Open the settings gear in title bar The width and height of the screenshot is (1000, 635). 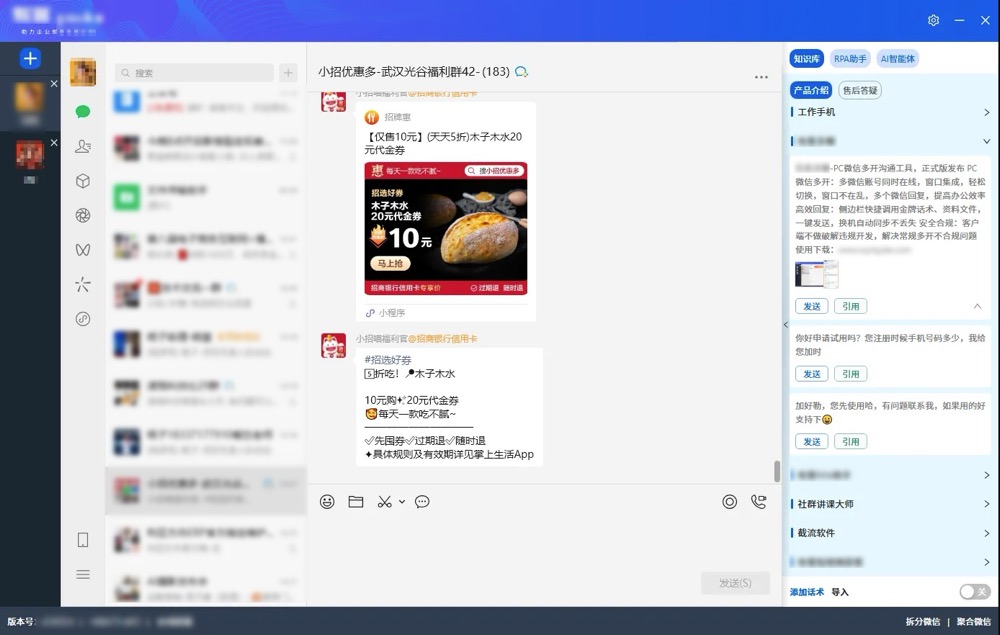click(934, 20)
